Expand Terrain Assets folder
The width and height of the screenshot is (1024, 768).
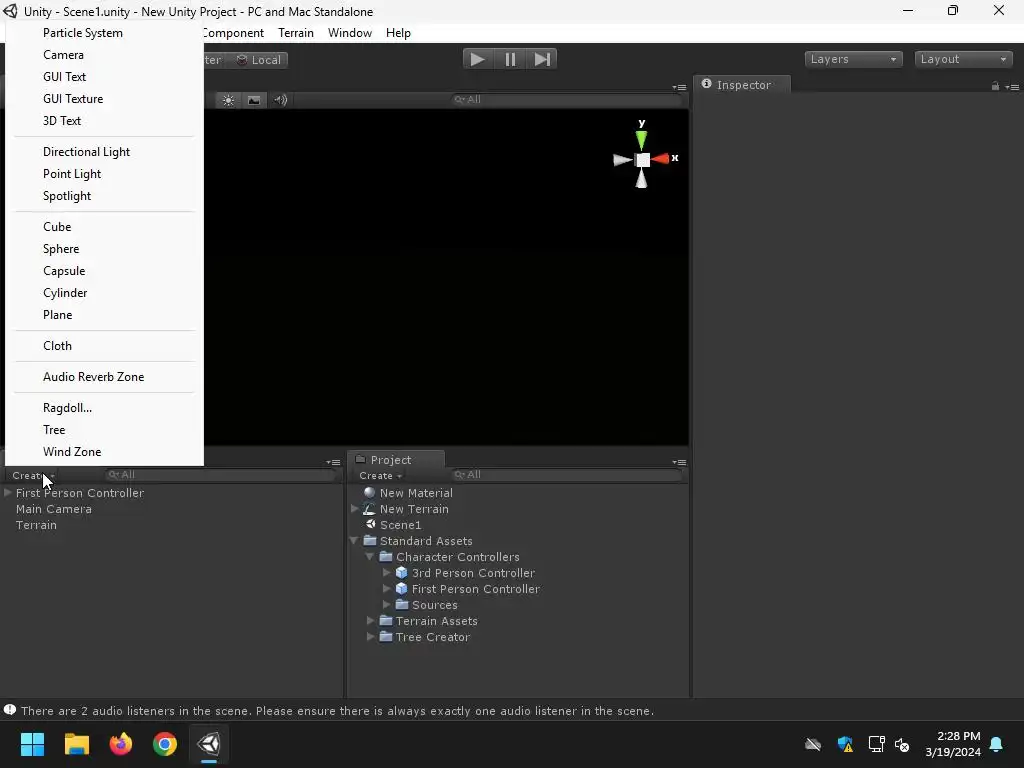click(370, 621)
